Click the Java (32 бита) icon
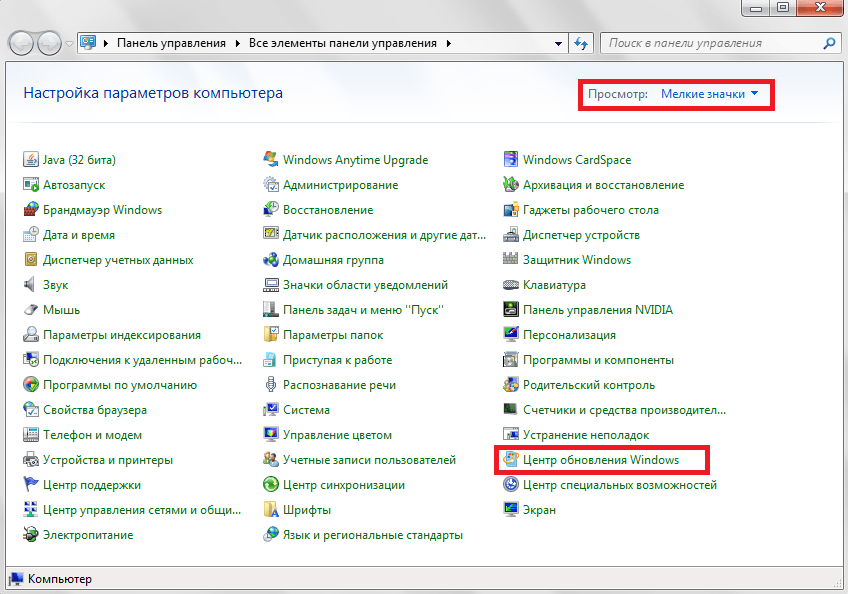The image size is (848, 594). coord(31,160)
